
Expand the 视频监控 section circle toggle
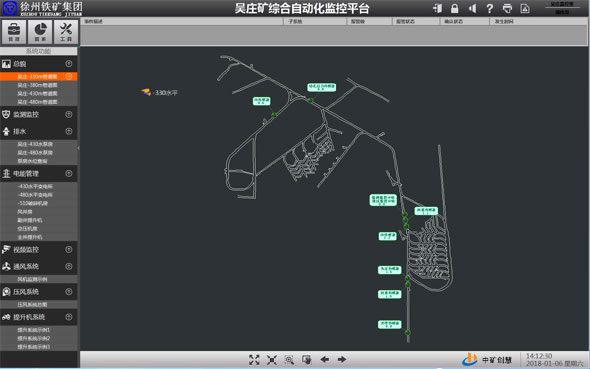tap(68, 249)
